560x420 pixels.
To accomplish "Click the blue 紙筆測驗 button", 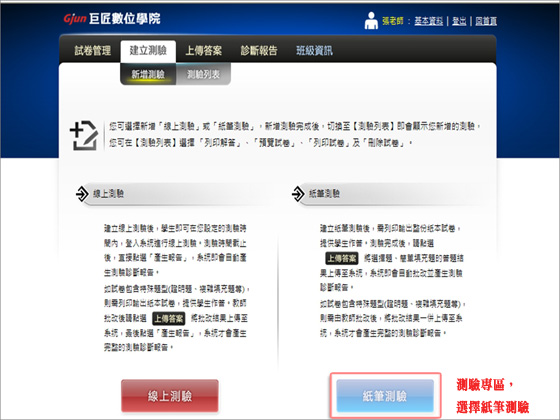I will click(x=385, y=396).
